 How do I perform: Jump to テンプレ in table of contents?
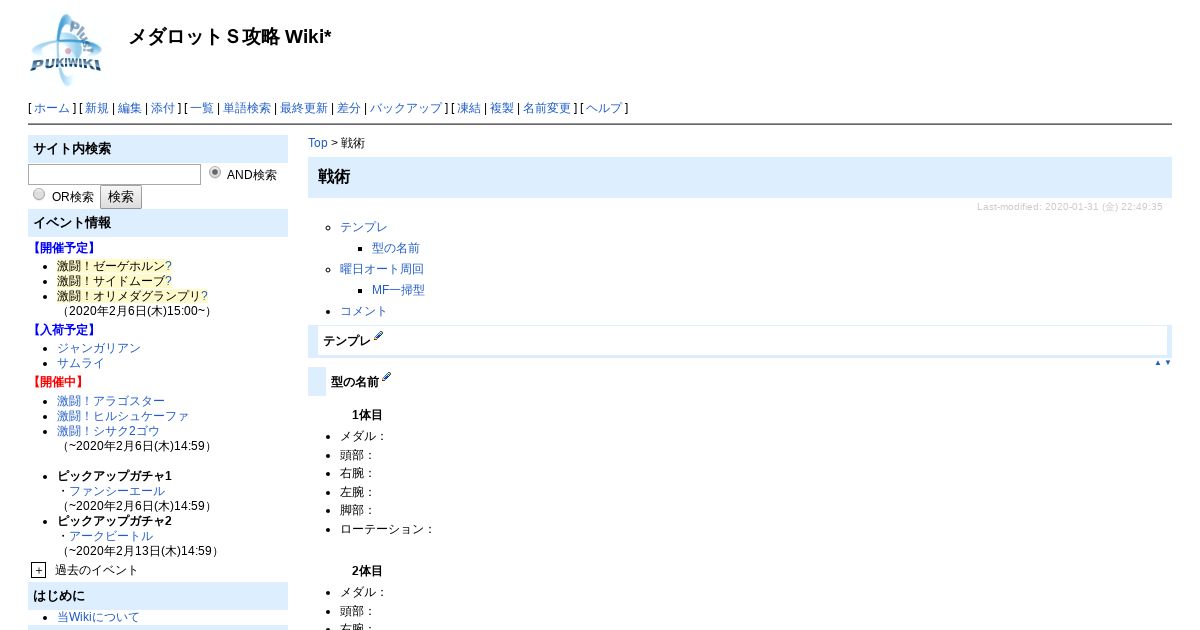[364, 227]
